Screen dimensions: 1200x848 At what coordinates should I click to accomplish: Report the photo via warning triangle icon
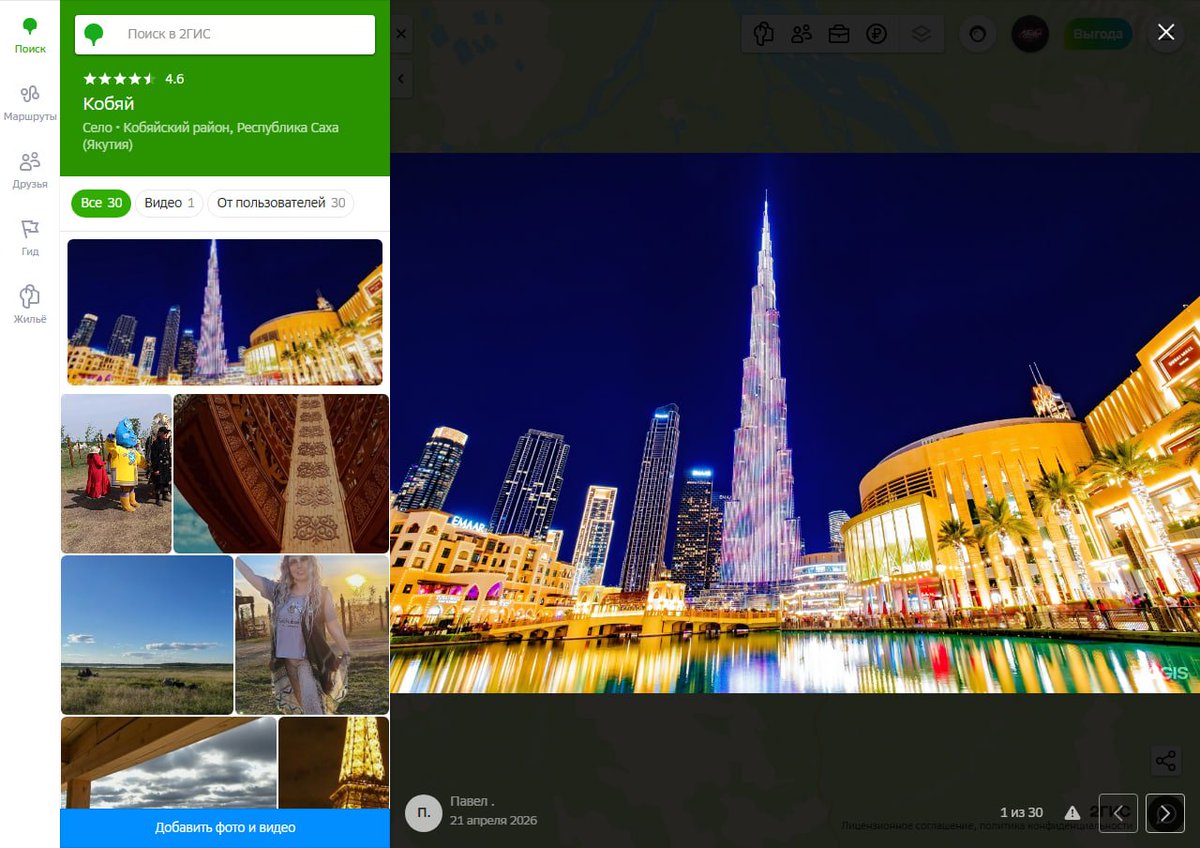(1072, 813)
